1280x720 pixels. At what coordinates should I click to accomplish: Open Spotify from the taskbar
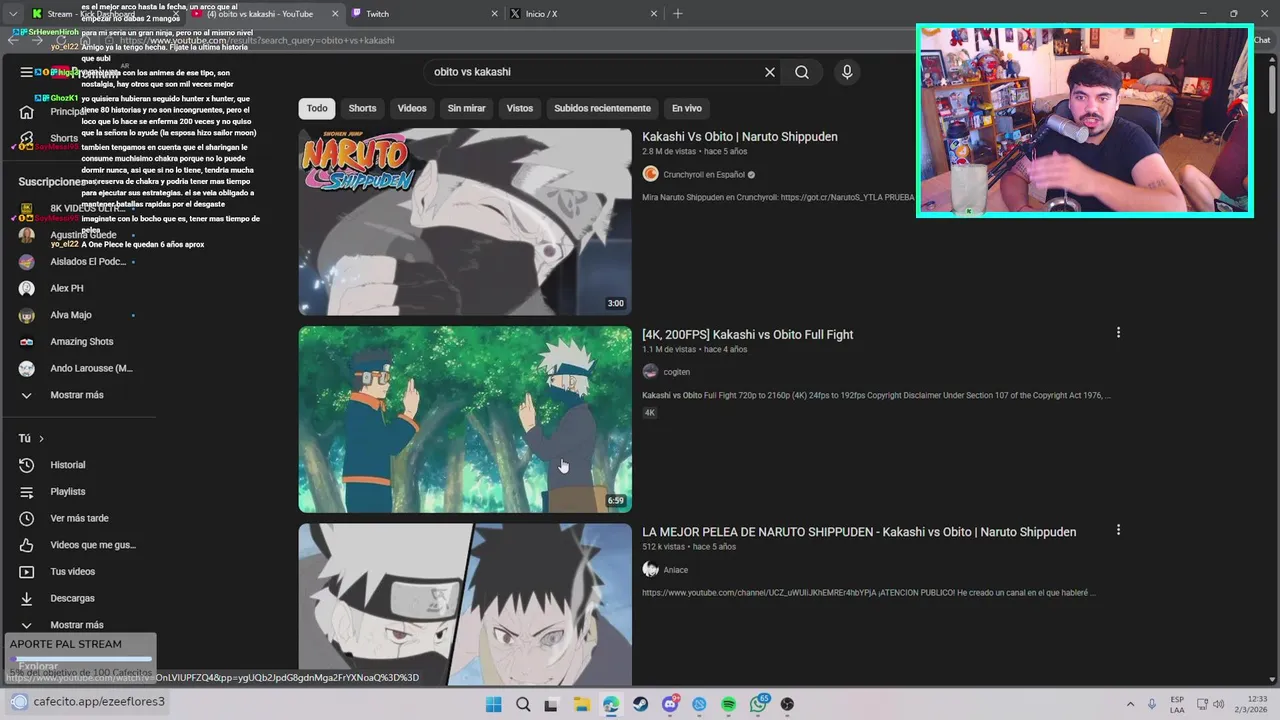(729, 704)
